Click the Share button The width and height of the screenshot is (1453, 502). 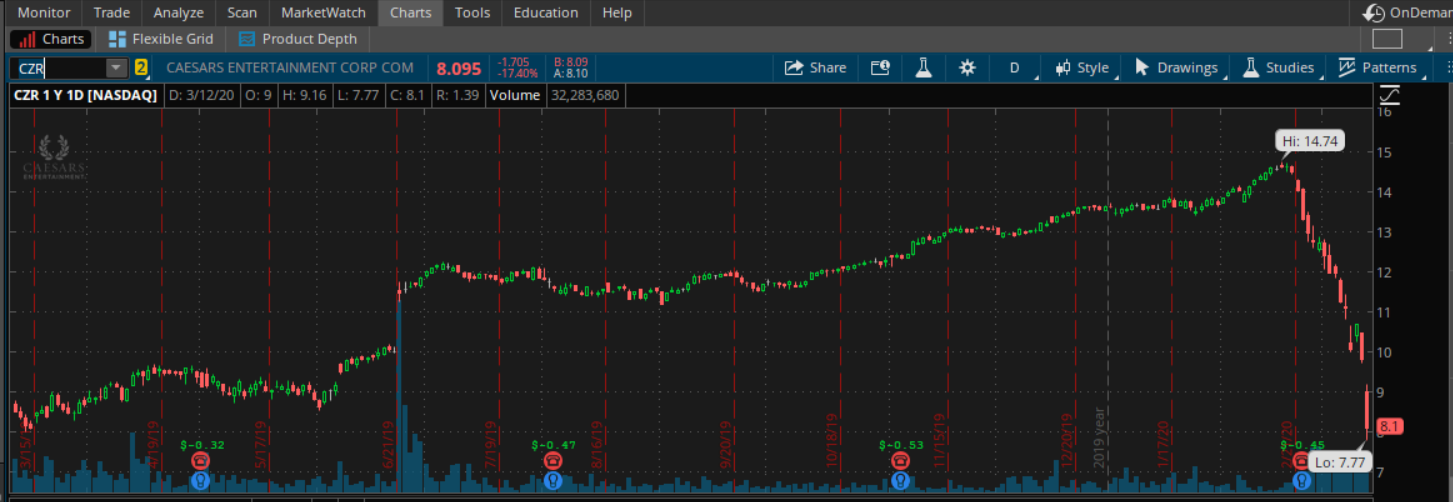pyautogui.click(x=815, y=68)
